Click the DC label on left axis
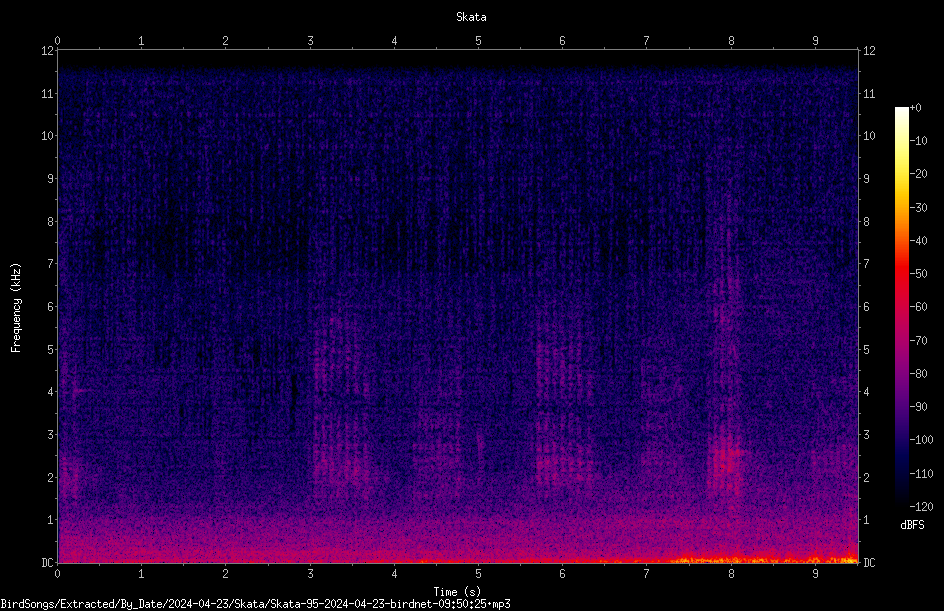The height and width of the screenshot is (611, 944). (x=48, y=562)
